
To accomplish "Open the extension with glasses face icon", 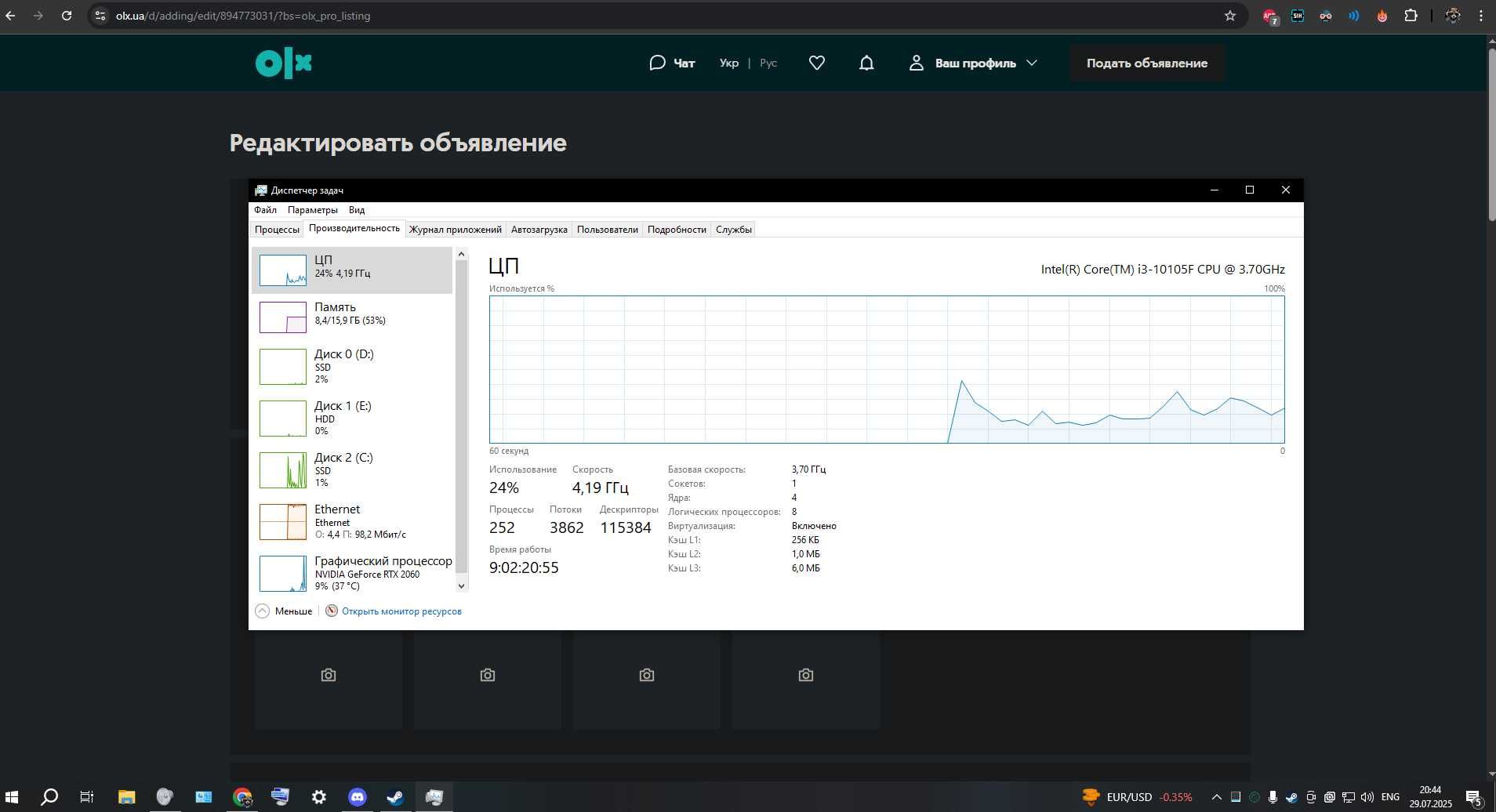I will (1326, 16).
